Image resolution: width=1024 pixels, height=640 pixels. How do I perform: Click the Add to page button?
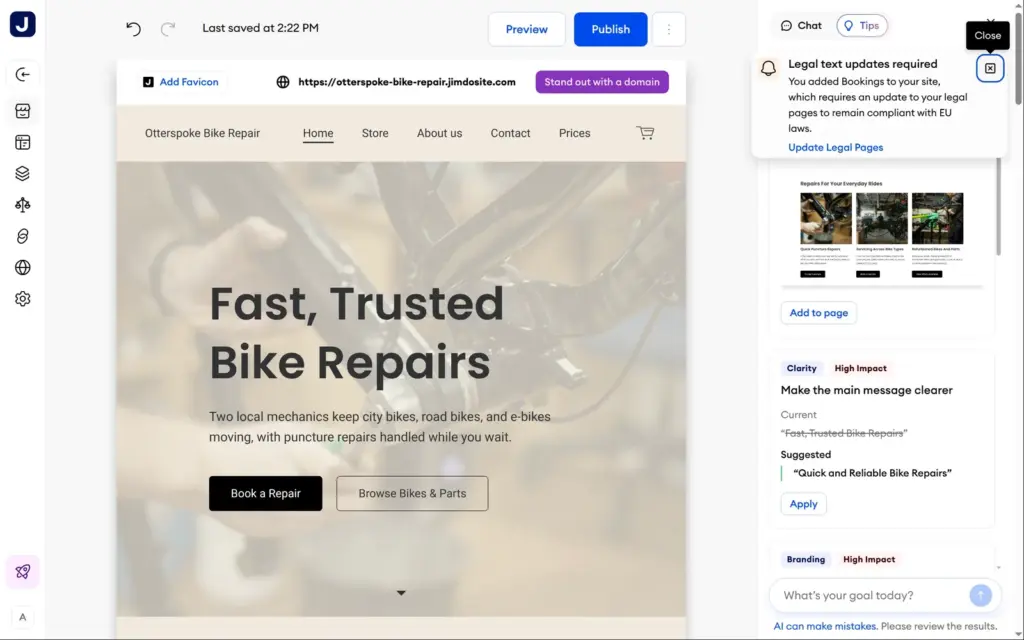[x=818, y=313]
